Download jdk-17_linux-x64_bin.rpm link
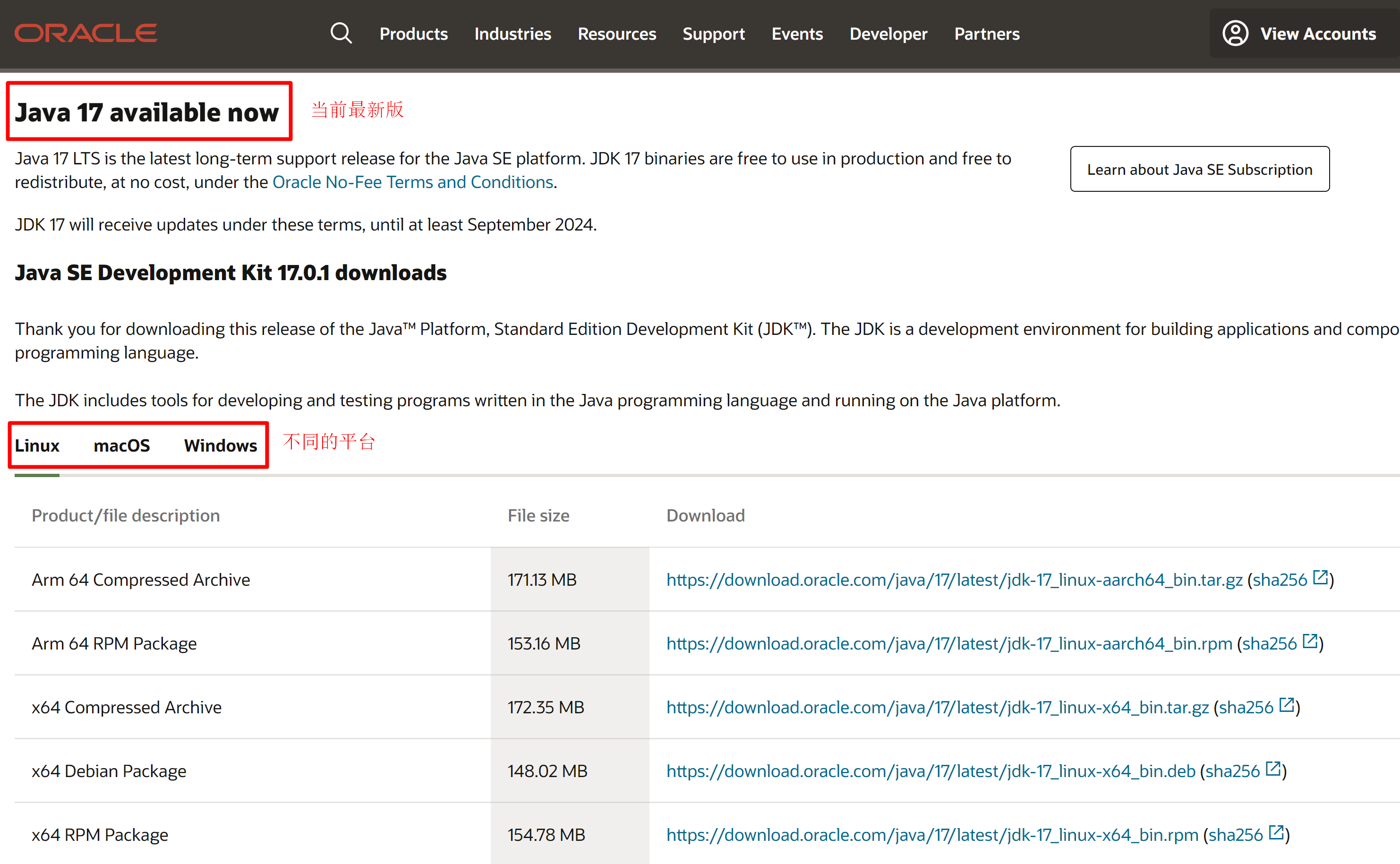1400x864 pixels. tap(932, 835)
